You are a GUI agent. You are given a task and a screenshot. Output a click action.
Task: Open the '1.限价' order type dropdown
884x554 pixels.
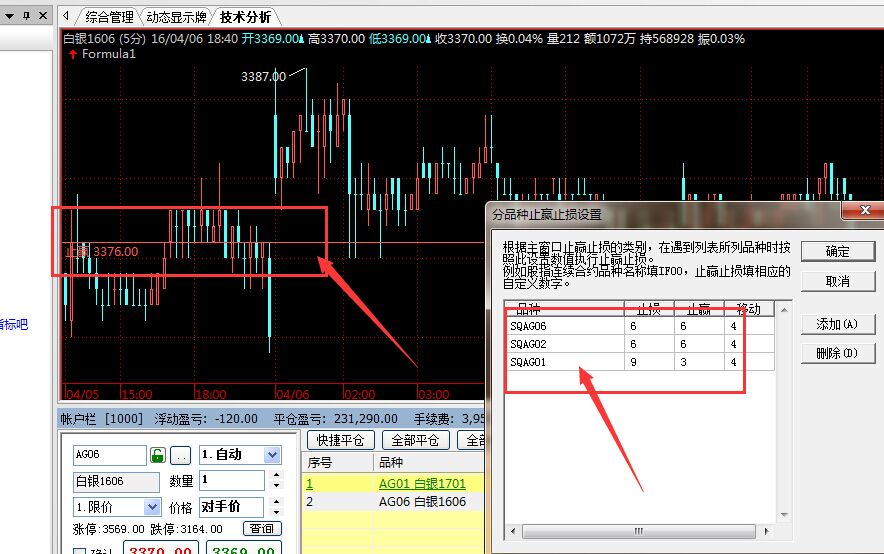point(152,507)
